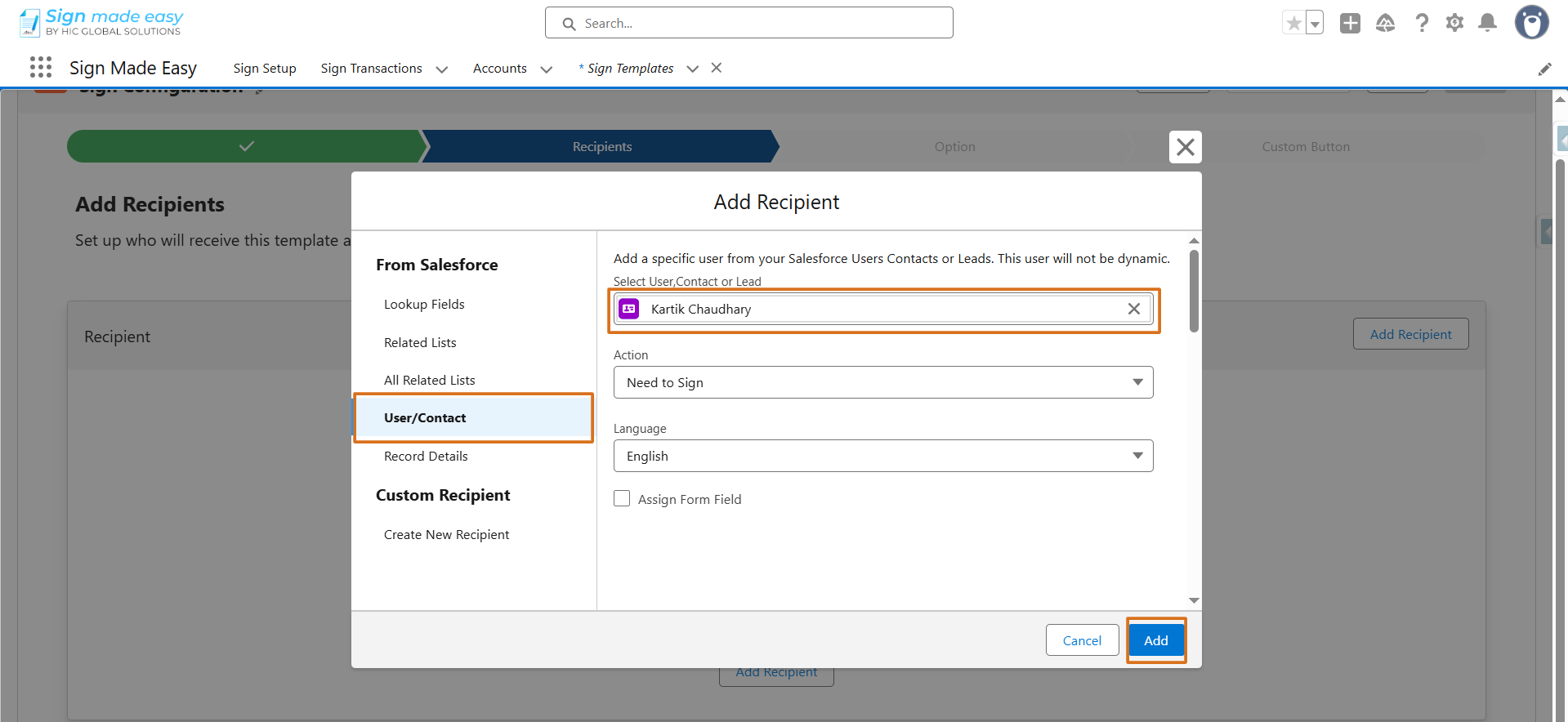Switch to the Sign Setup tab
The image size is (1568, 722).
point(265,69)
